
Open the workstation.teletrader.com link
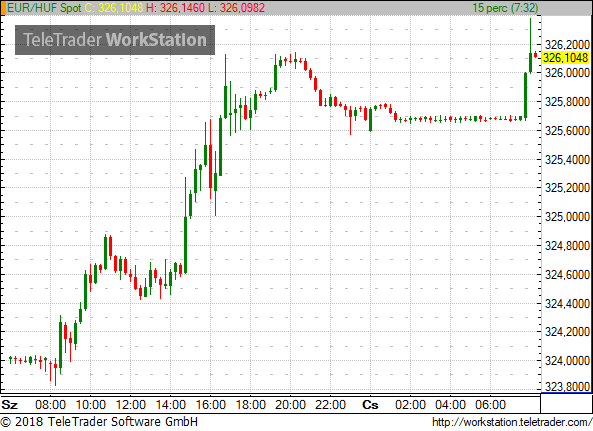point(512,422)
